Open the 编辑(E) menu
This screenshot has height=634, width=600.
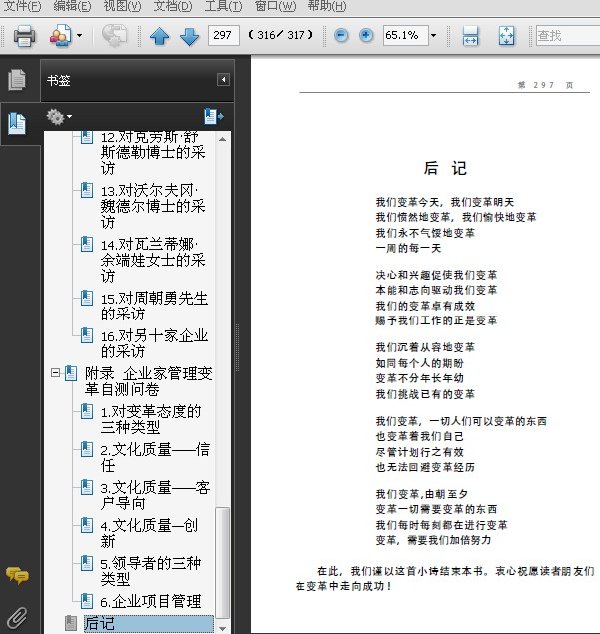tap(72, 6)
